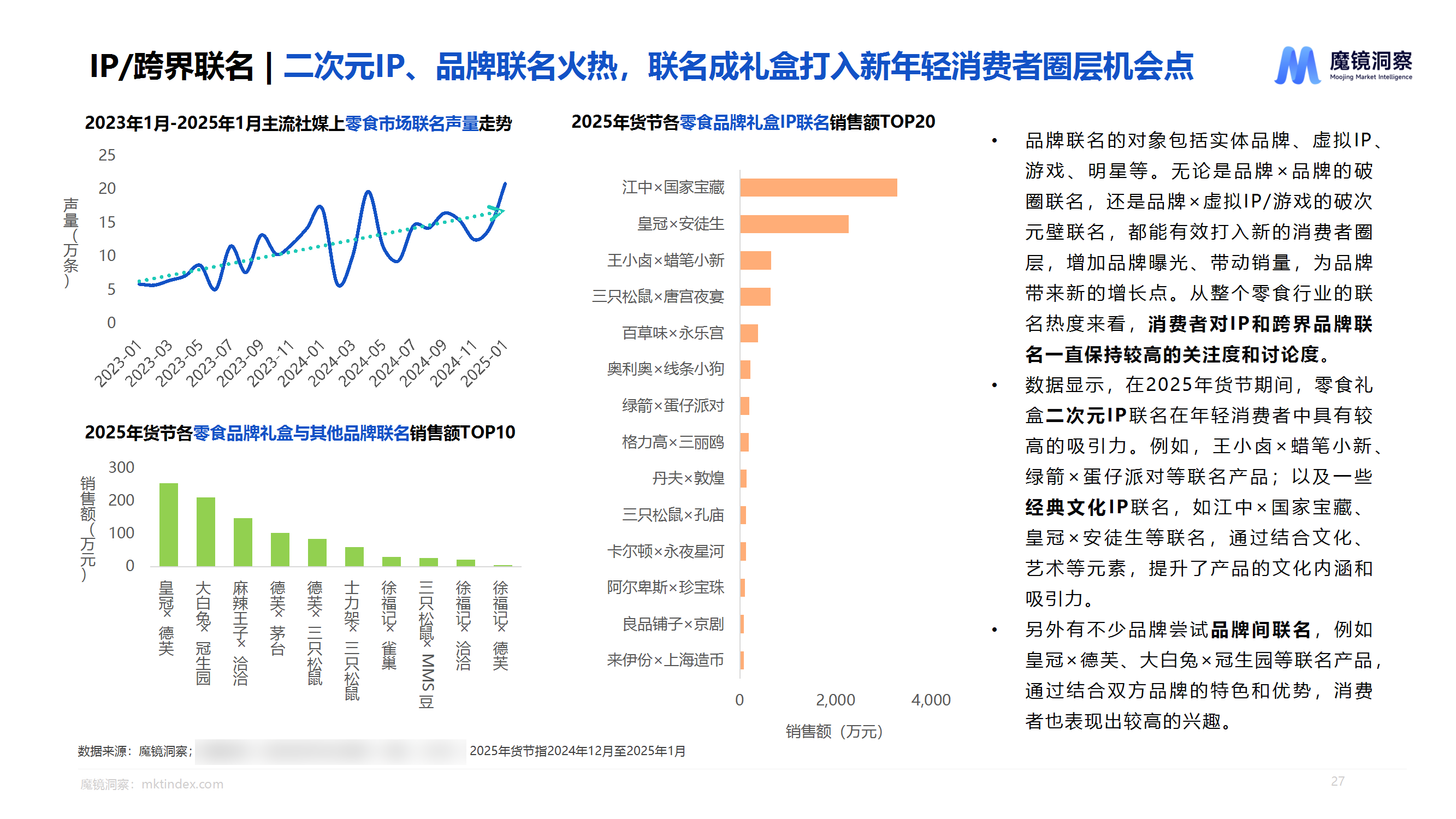The height and width of the screenshot is (819, 1456).
Task: Click the '销售额(万元)' y-axis title of the green chart
Action: coord(87,528)
